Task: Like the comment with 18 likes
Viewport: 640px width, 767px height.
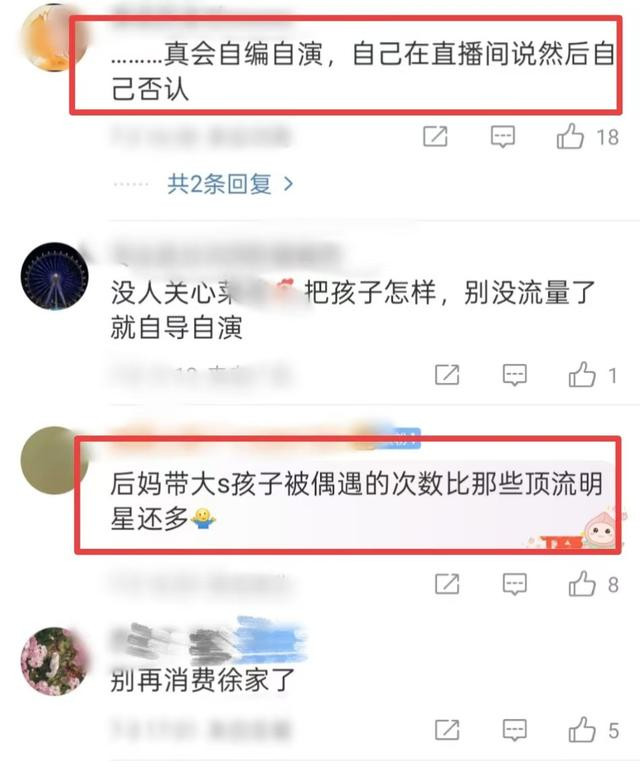Action: (571, 135)
